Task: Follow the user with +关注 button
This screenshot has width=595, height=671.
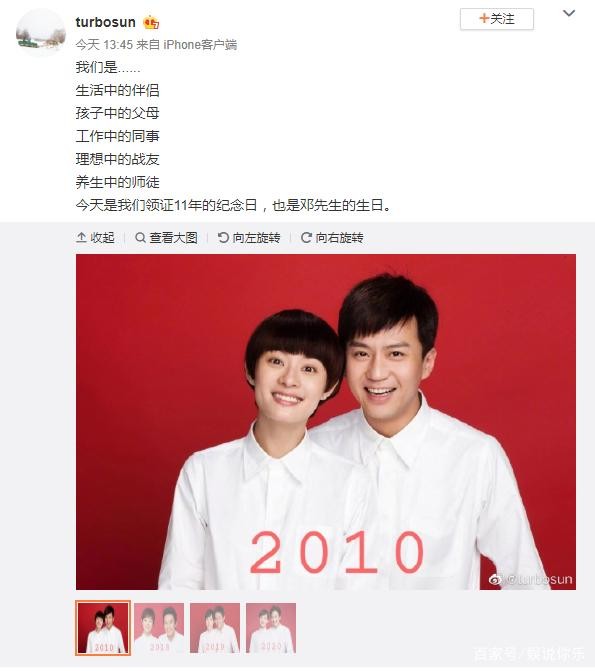Action: click(x=497, y=19)
